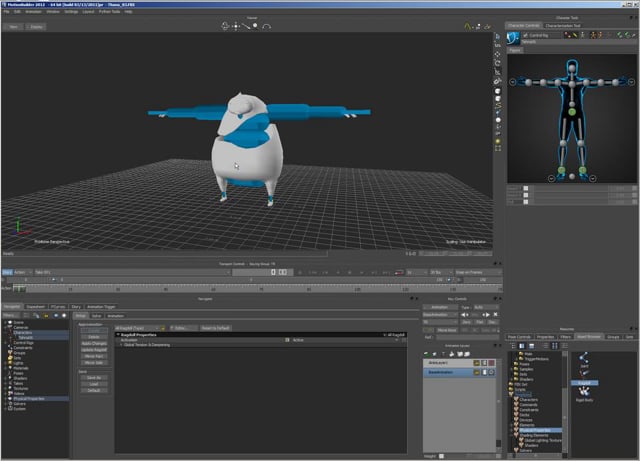Screen dimensions: 640x461
Task: Click the next key arrow in Key Controls
Action: pyautogui.click(x=486, y=315)
